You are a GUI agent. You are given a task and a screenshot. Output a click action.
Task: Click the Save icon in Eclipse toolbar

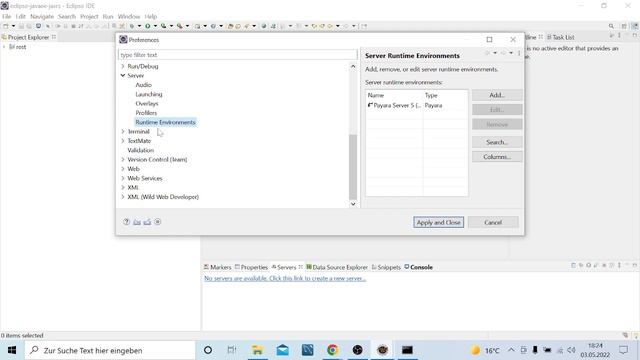pos(22,26)
